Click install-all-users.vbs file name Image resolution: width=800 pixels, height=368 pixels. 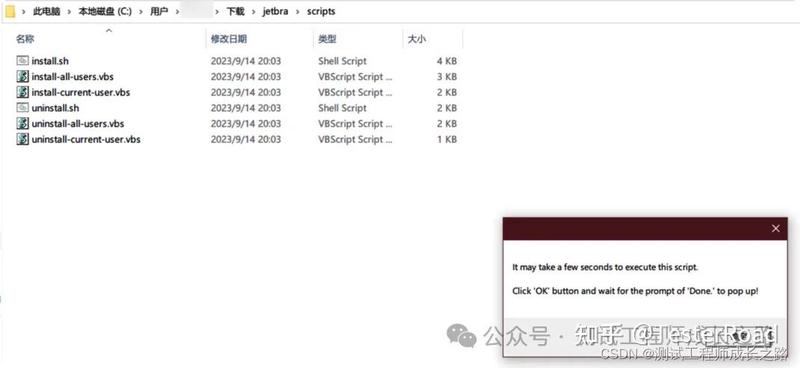72,77
